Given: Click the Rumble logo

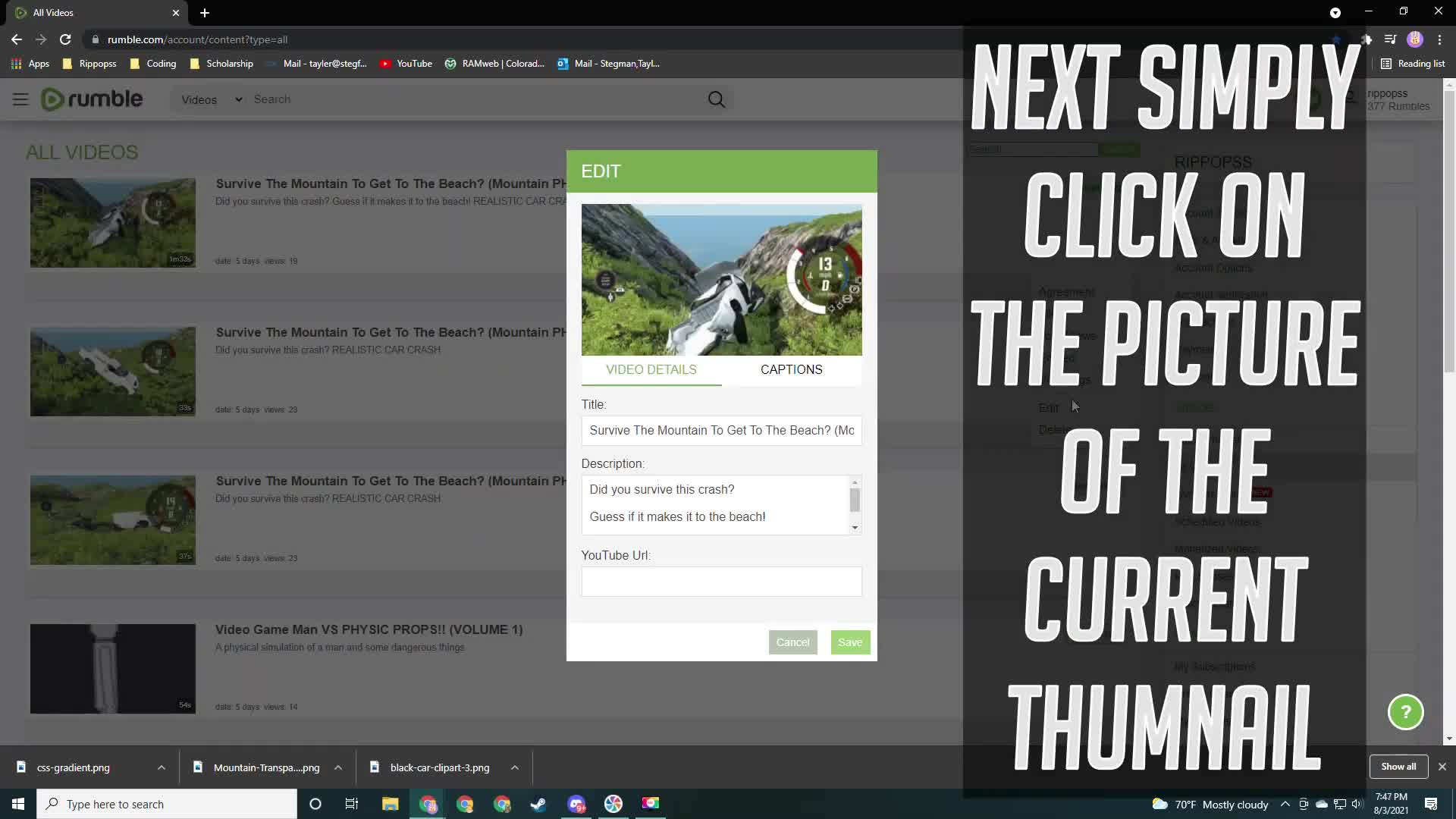Looking at the screenshot, I should click(91, 99).
